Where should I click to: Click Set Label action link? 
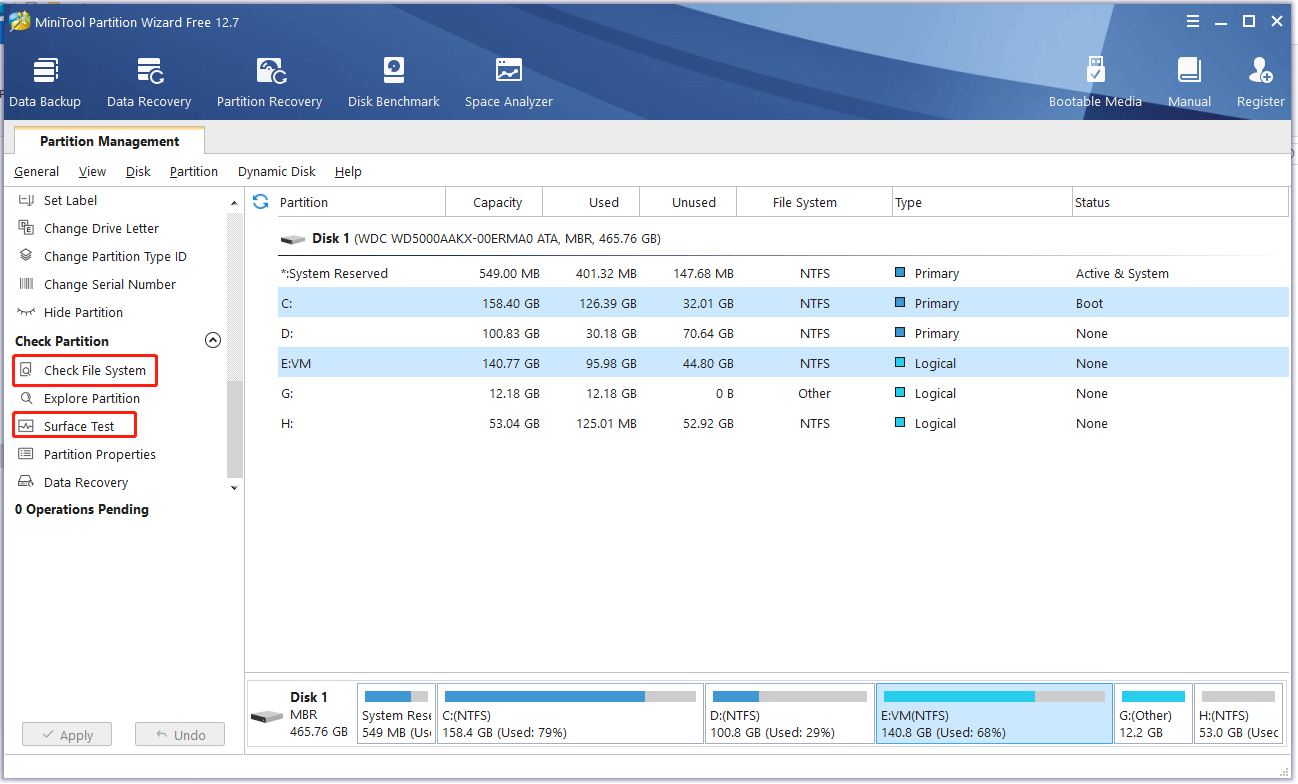point(70,201)
